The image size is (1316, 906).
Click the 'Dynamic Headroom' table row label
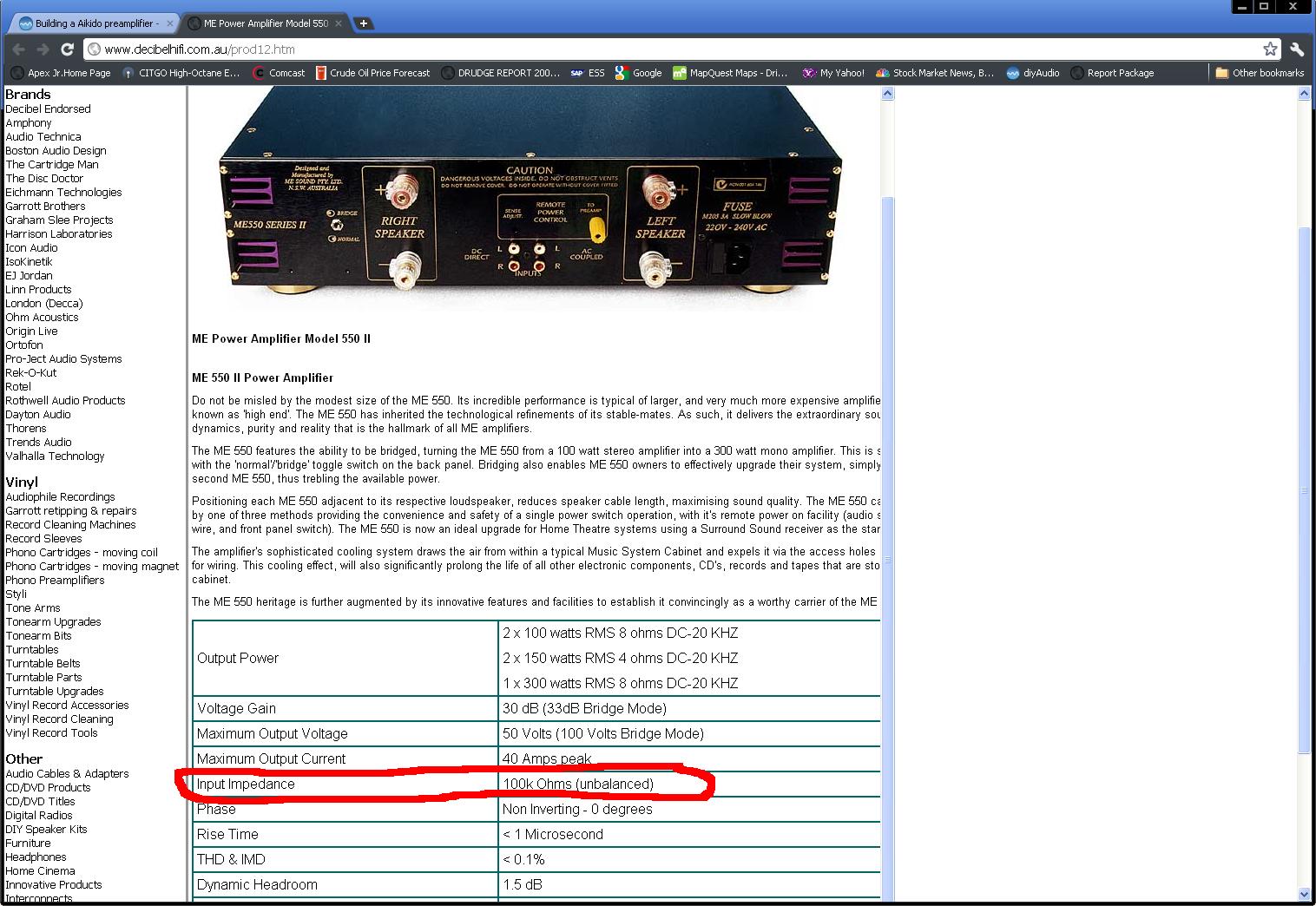[x=257, y=884]
